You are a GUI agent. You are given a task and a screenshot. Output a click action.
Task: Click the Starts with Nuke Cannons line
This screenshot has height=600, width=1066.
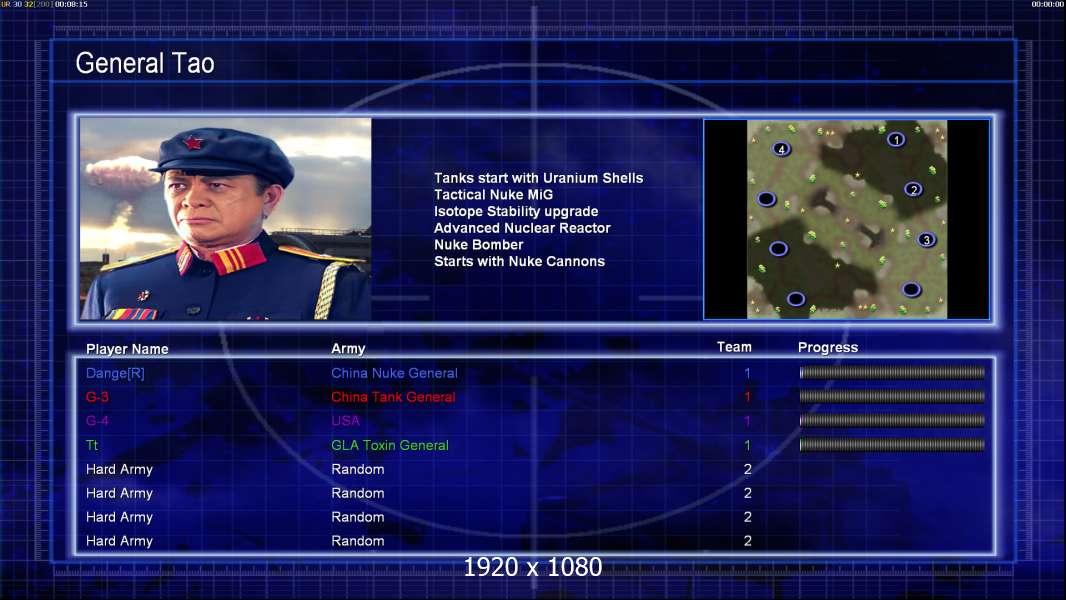pyautogui.click(x=519, y=262)
